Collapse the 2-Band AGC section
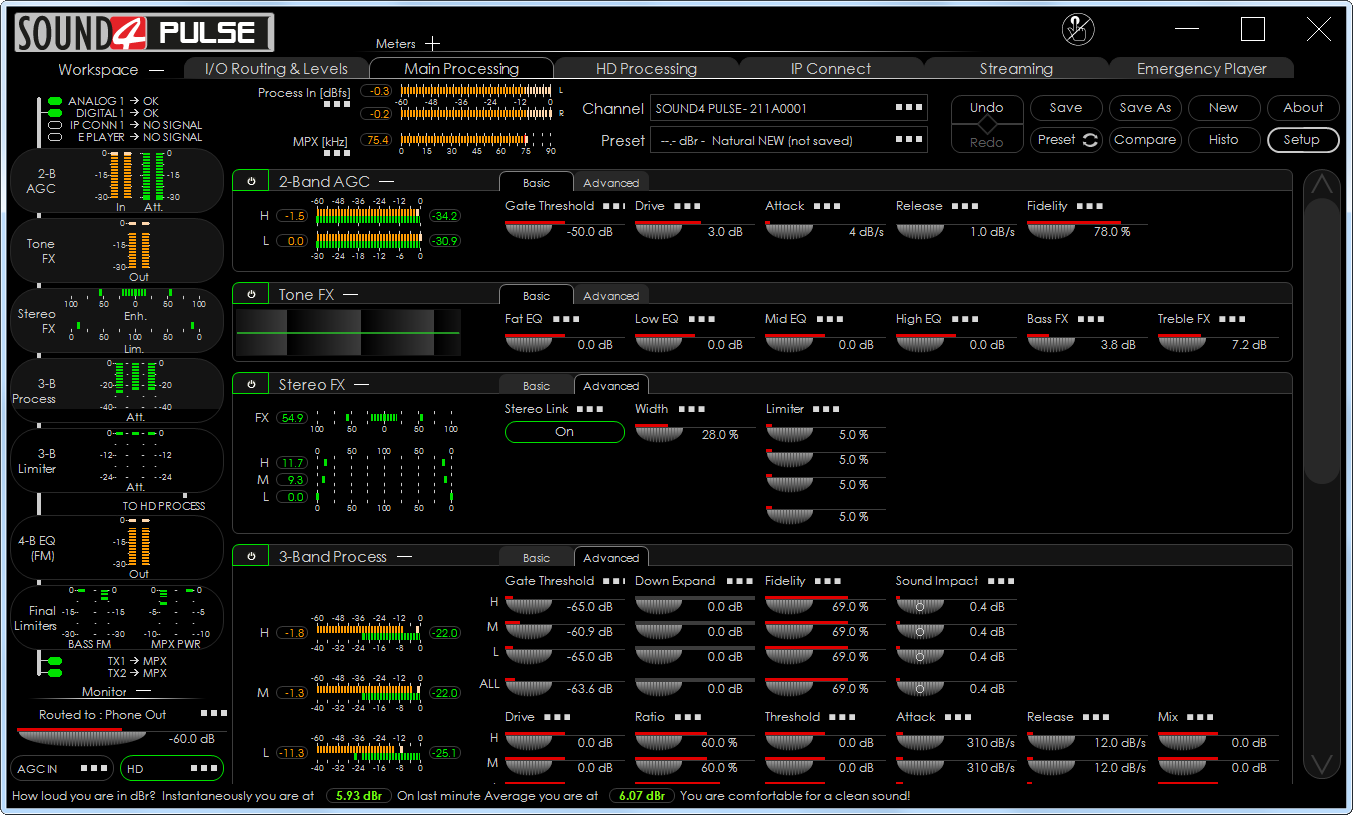This screenshot has width=1353, height=815. coord(386,182)
